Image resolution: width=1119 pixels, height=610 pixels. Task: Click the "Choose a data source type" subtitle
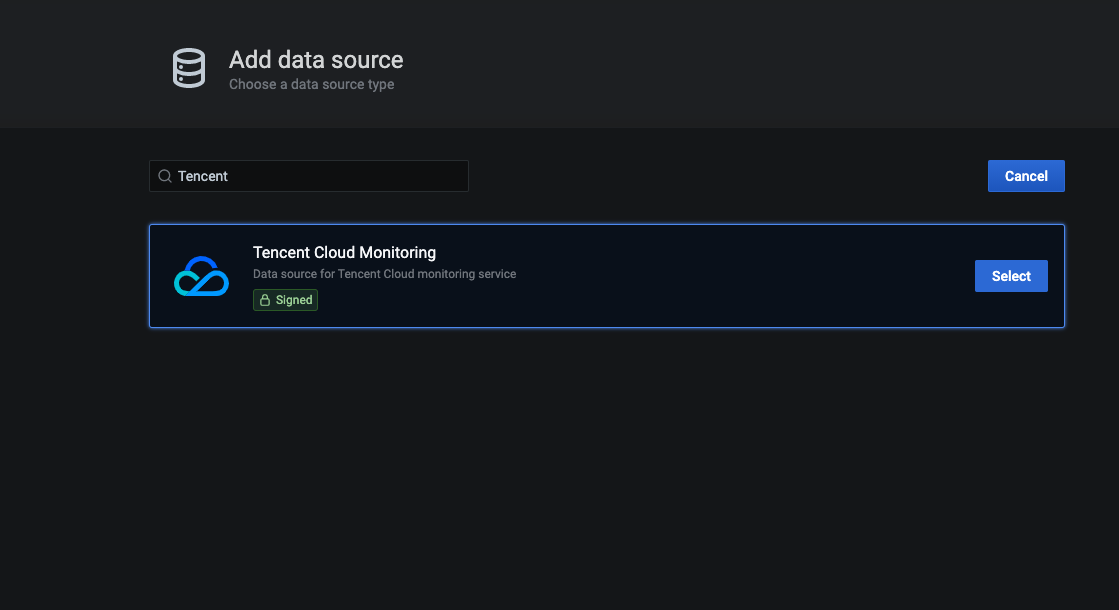coord(311,85)
